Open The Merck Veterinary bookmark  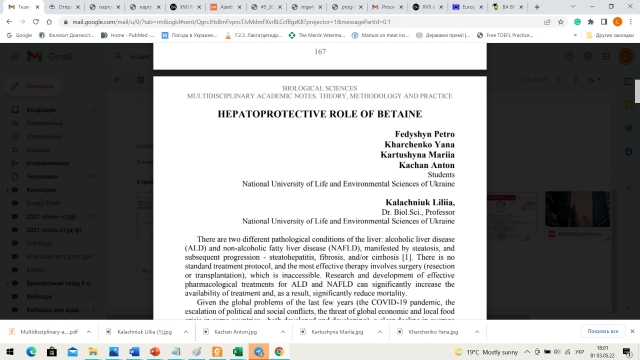317,35
